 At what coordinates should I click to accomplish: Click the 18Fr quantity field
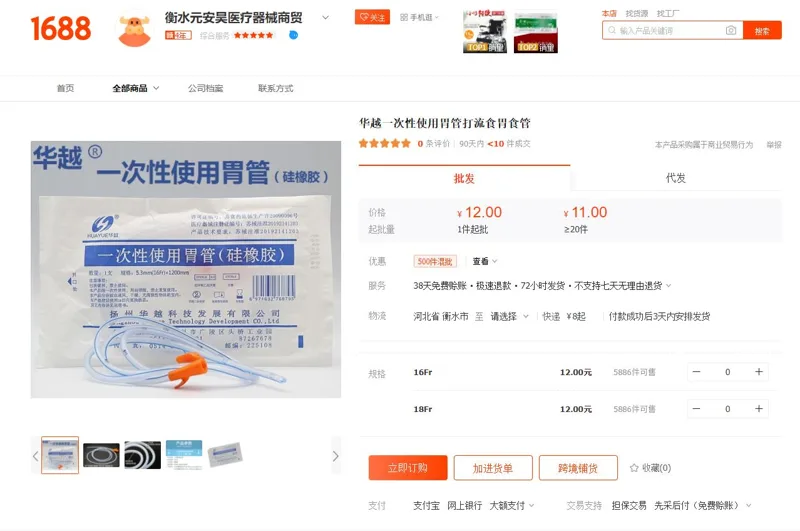(x=728, y=409)
